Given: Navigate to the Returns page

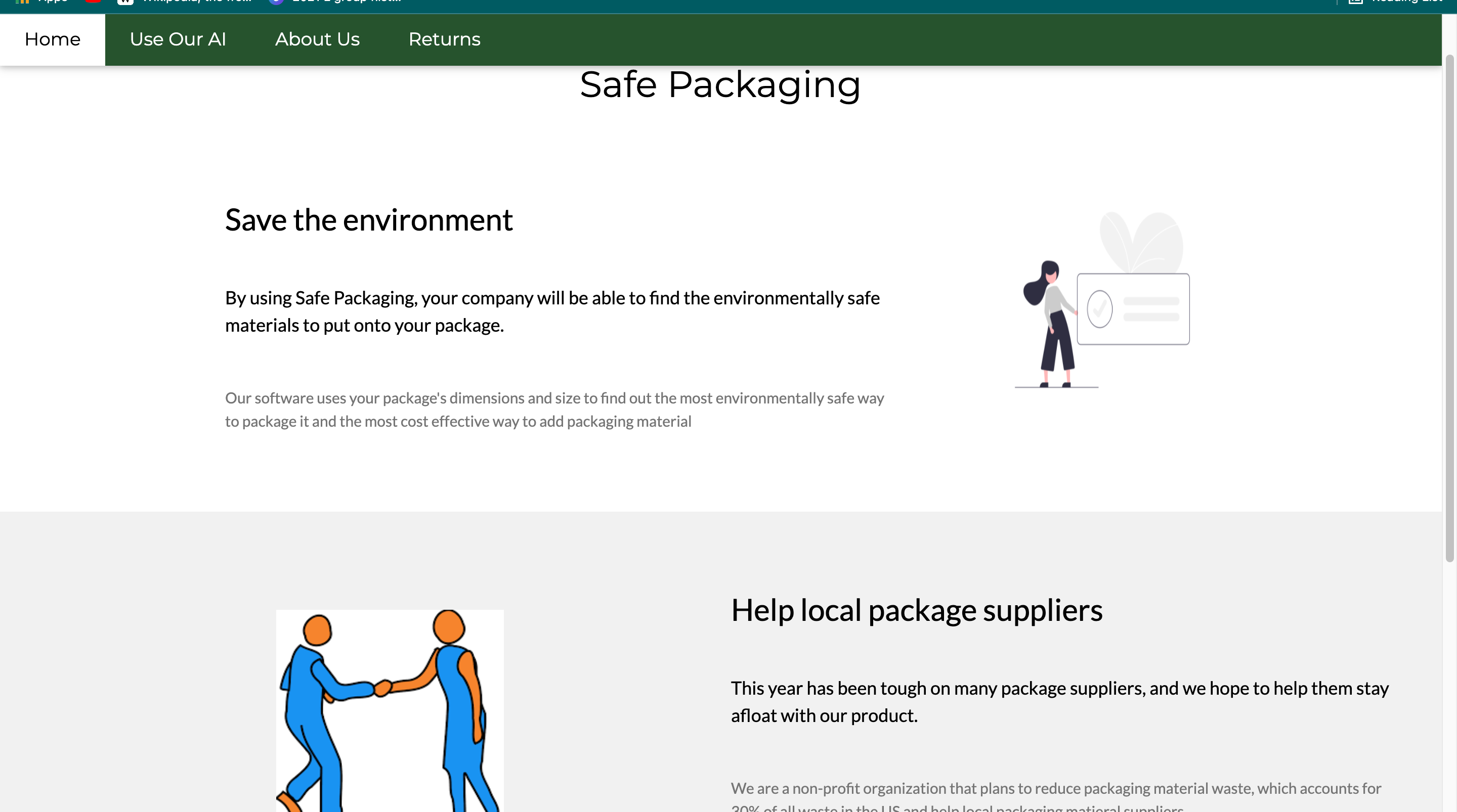Looking at the screenshot, I should click(444, 39).
